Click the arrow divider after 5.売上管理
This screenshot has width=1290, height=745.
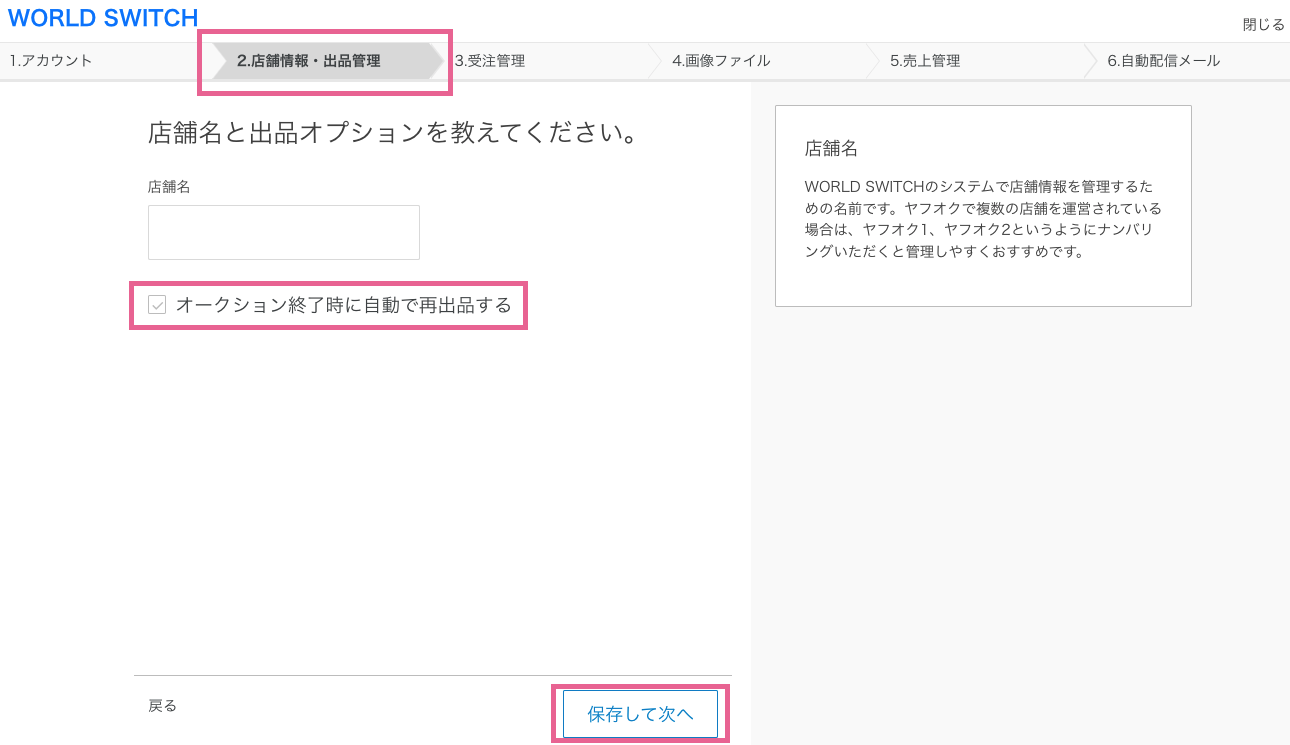coord(1091,61)
